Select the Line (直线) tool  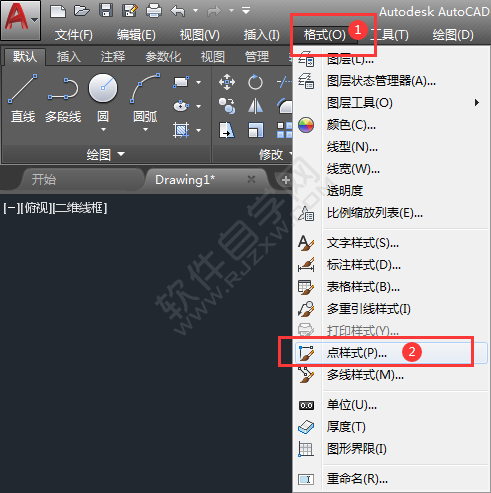pyautogui.click(x=23, y=99)
